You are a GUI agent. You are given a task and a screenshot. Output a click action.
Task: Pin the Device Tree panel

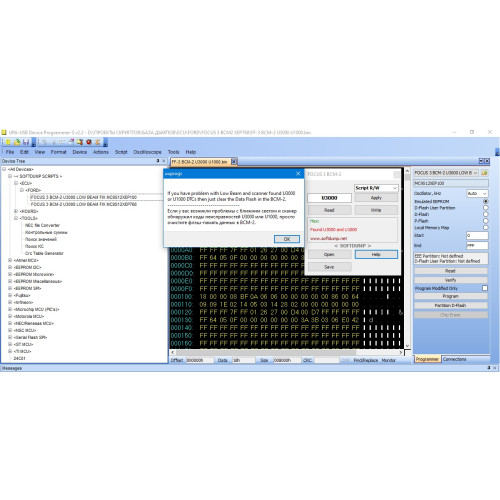(x=158, y=161)
